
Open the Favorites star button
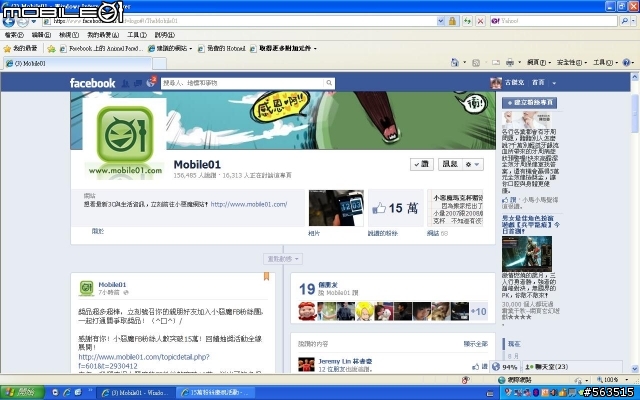[x=20, y=49]
